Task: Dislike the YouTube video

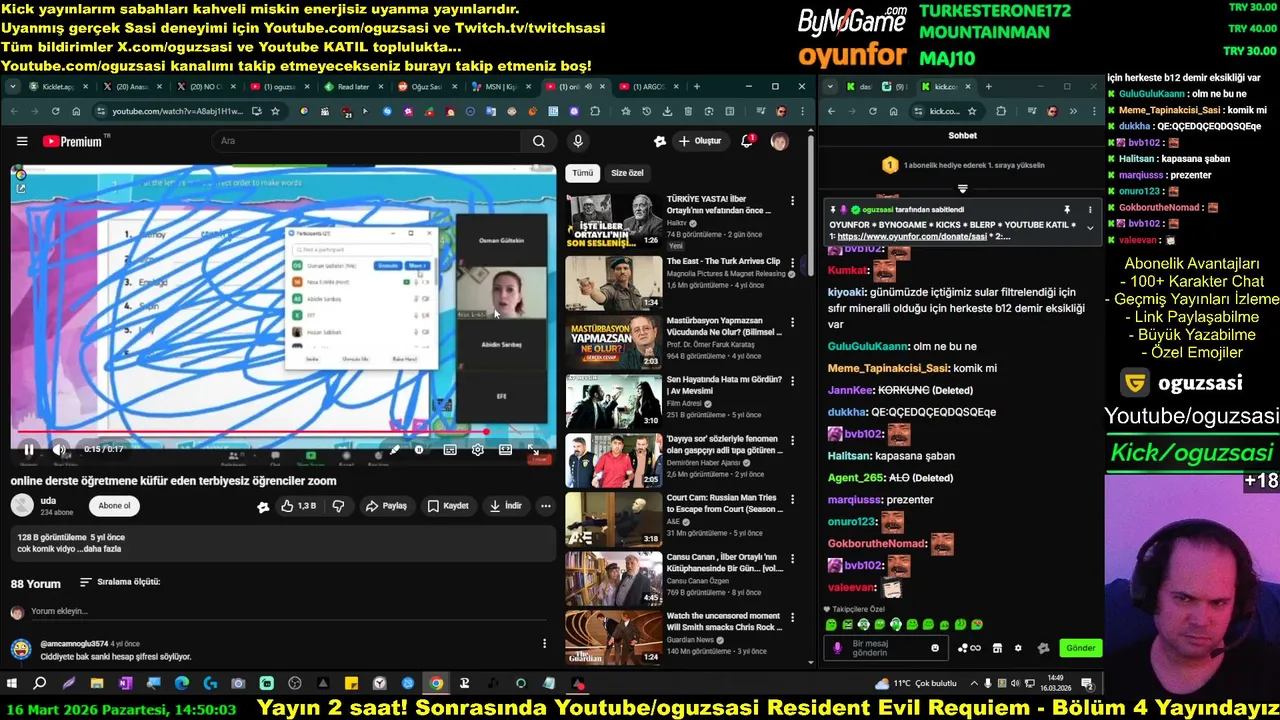Action: click(x=338, y=506)
